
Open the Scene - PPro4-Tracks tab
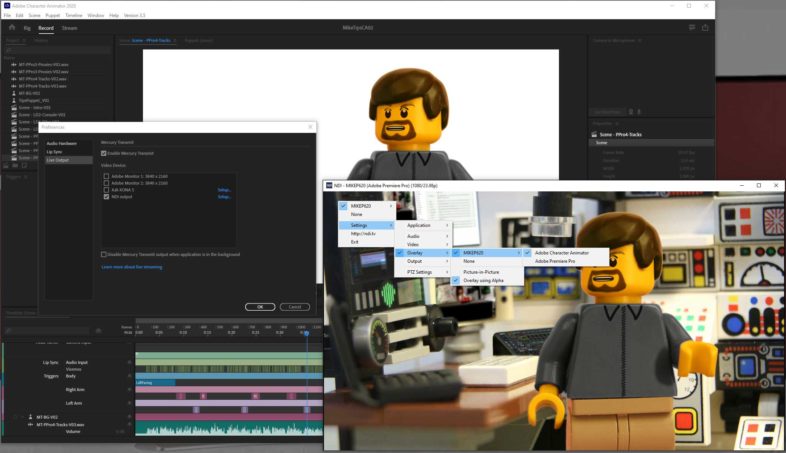coord(151,41)
